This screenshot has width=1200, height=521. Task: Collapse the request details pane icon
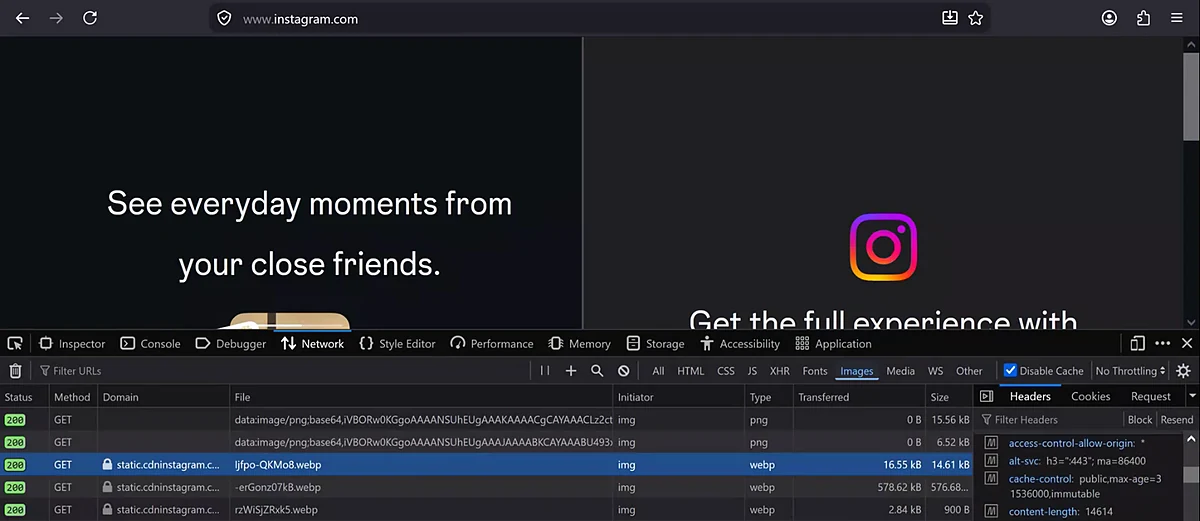[x=986, y=397]
